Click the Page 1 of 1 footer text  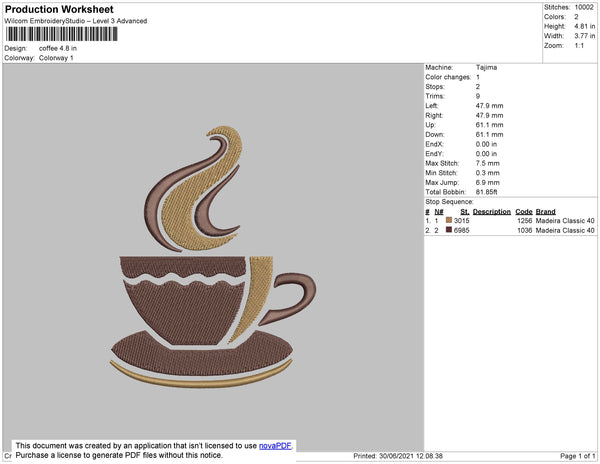click(x=577, y=456)
